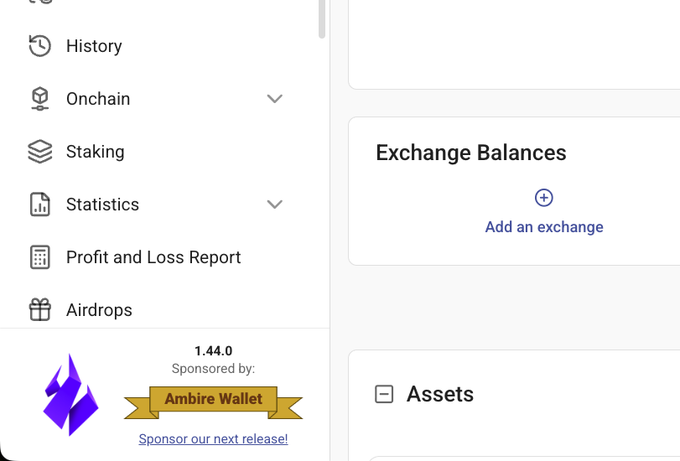
Task: Click the Onchain cube icon
Action: click(40, 98)
